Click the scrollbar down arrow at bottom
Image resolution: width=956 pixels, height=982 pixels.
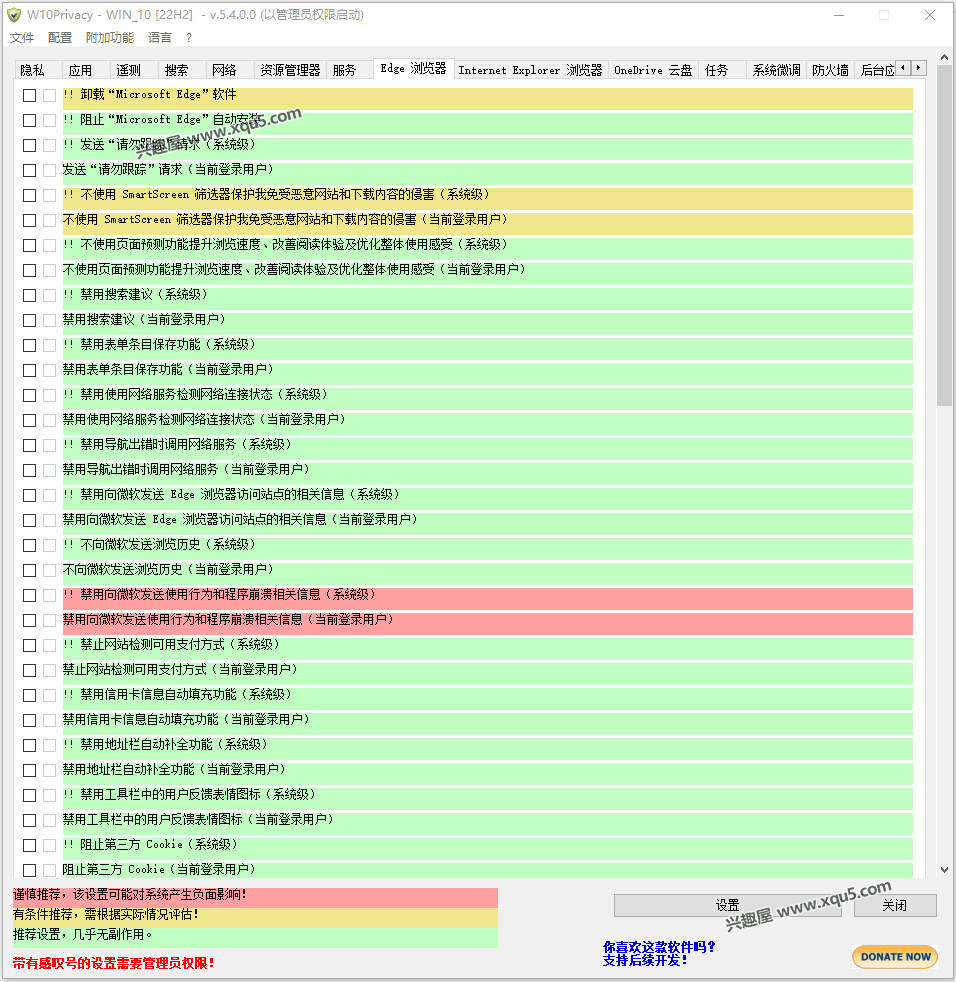point(944,870)
